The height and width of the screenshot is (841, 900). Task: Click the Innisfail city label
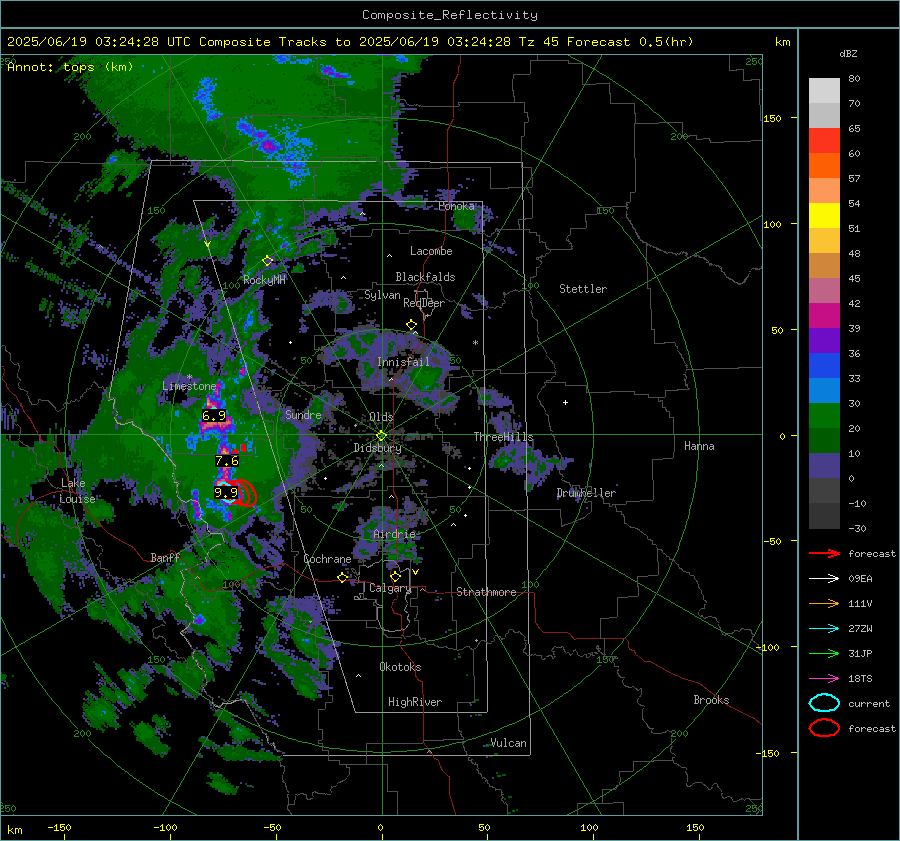click(x=403, y=362)
